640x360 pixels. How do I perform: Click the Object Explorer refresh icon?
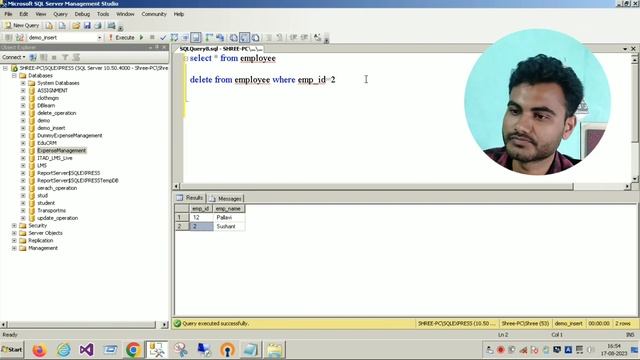click(76, 57)
